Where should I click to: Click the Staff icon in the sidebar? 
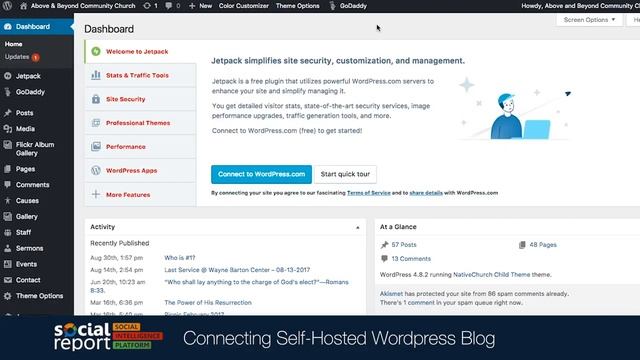[8, 232]
